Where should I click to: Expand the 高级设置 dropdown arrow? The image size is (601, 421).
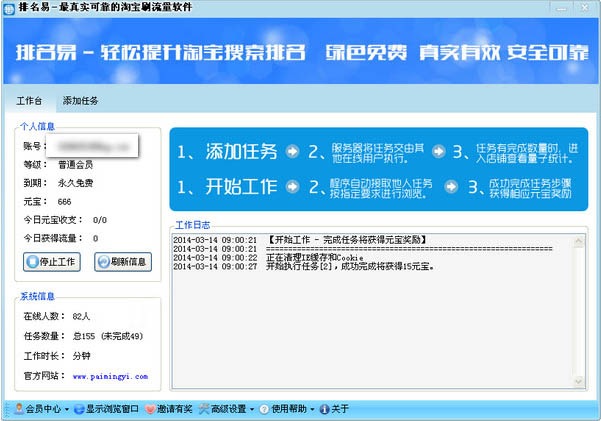(x=252, y=409)
